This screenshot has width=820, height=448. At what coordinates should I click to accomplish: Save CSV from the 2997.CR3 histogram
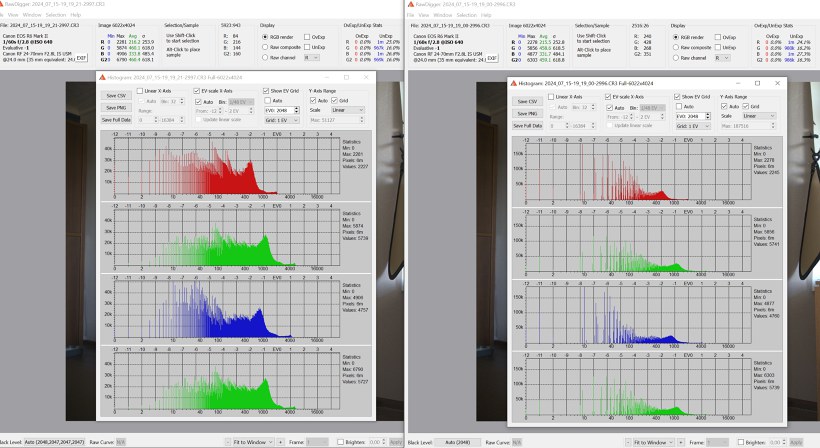tap(114, 95)
